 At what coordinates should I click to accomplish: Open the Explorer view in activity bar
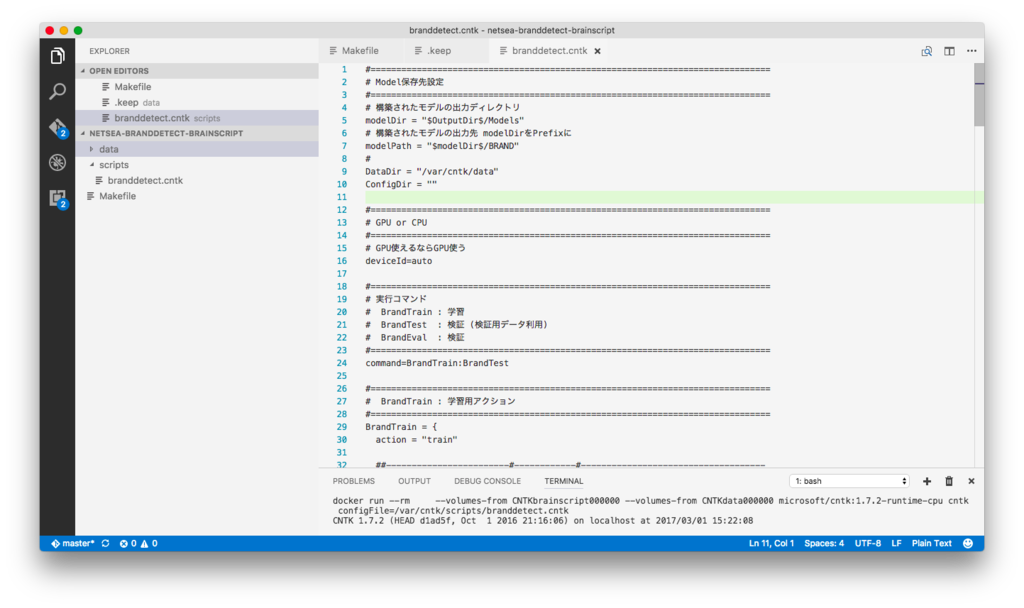[57, 56]
